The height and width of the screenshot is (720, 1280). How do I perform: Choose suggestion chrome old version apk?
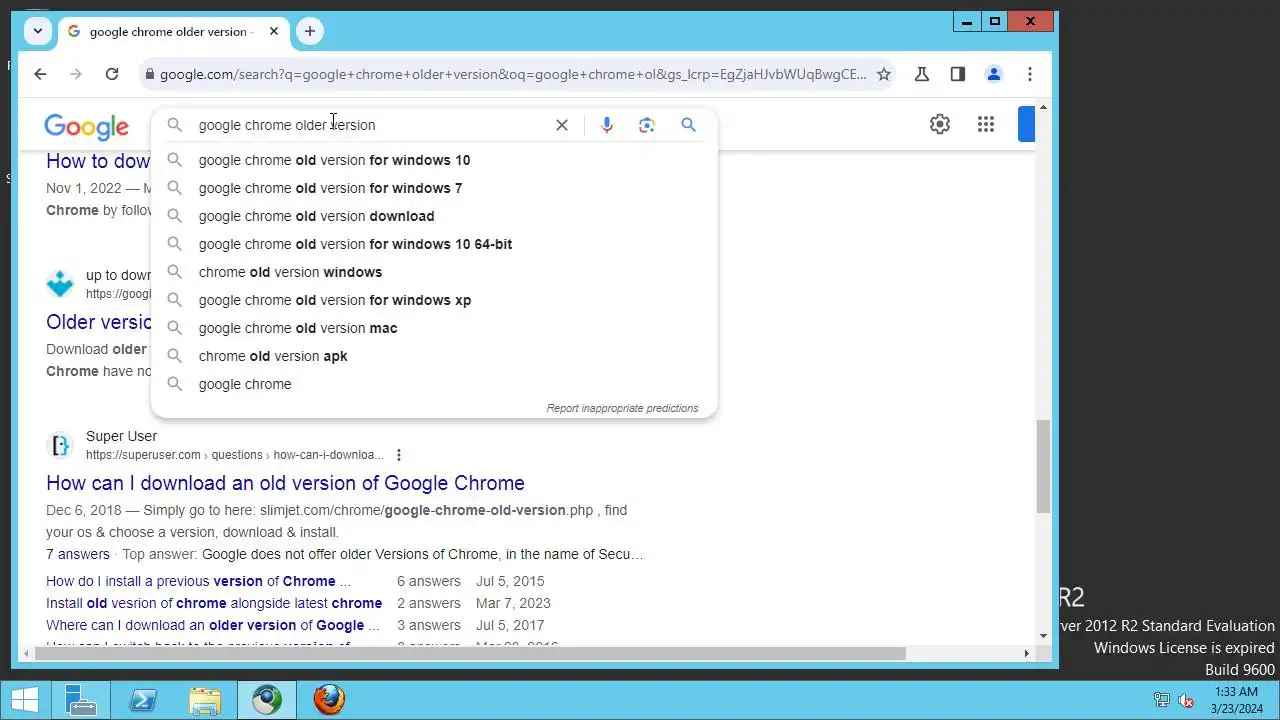pos(434,356)
